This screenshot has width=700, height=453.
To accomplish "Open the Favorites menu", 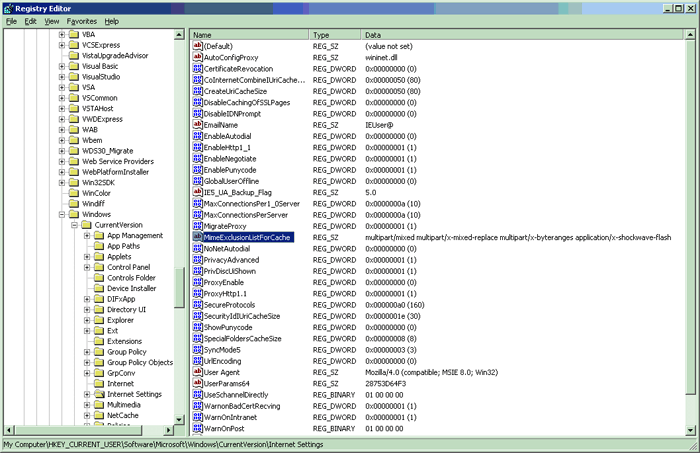I will (82, 21).
